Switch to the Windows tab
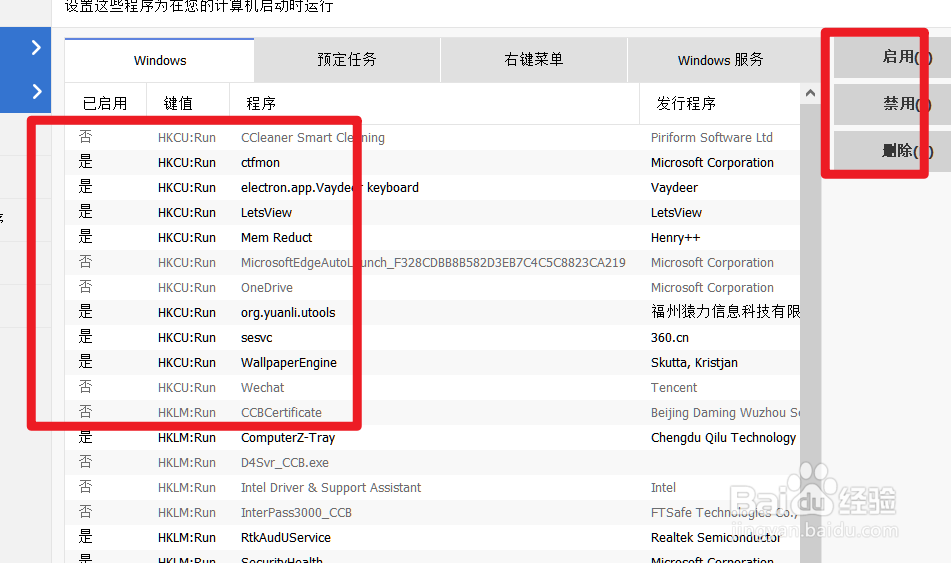Screen dimensions: 951x563 (160, 60)
